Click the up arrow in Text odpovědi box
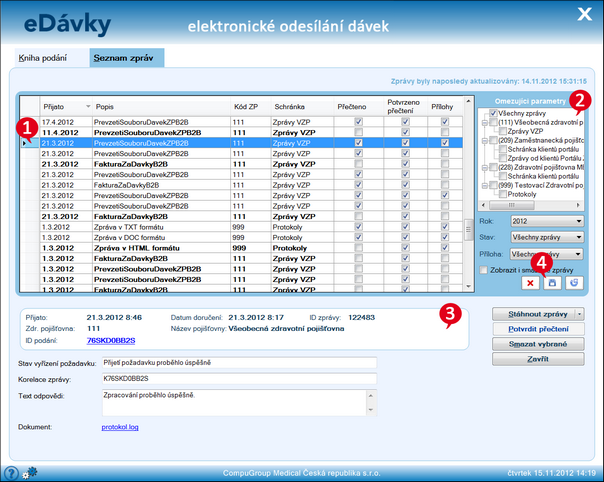Screen dimensions: 604x482 [x=371, y=396]
